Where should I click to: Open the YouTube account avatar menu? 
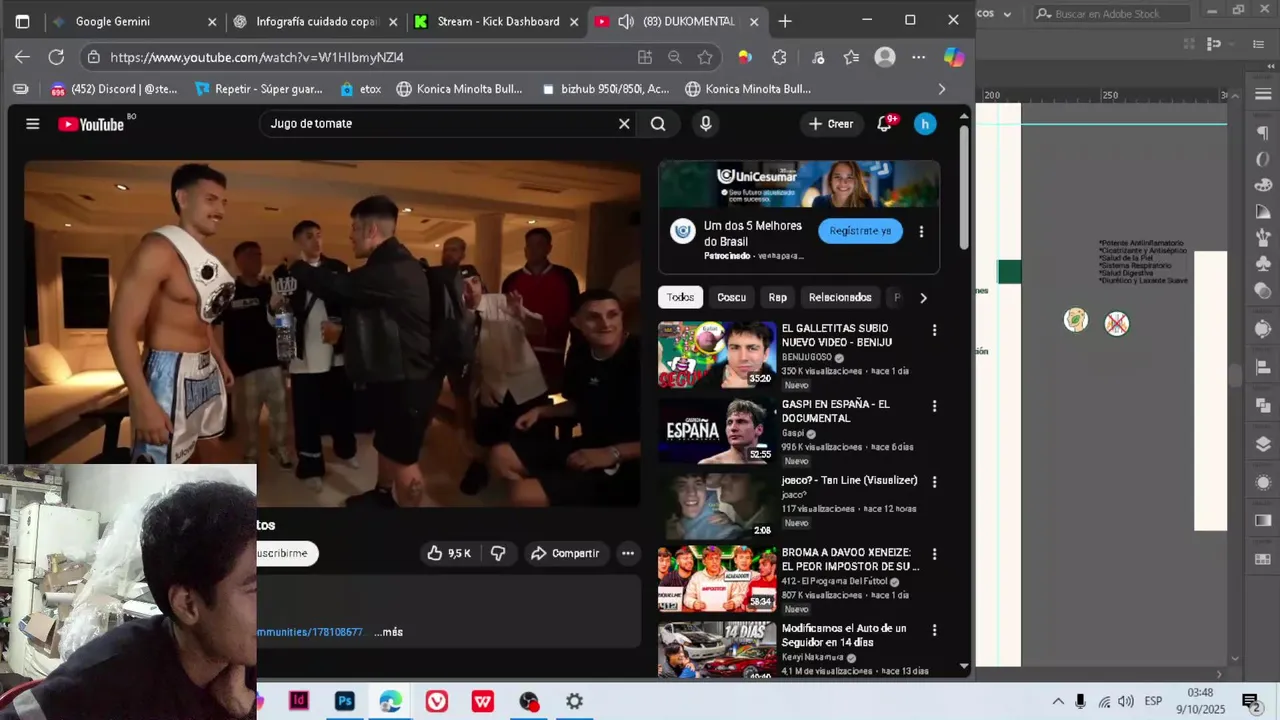[925, 124]
